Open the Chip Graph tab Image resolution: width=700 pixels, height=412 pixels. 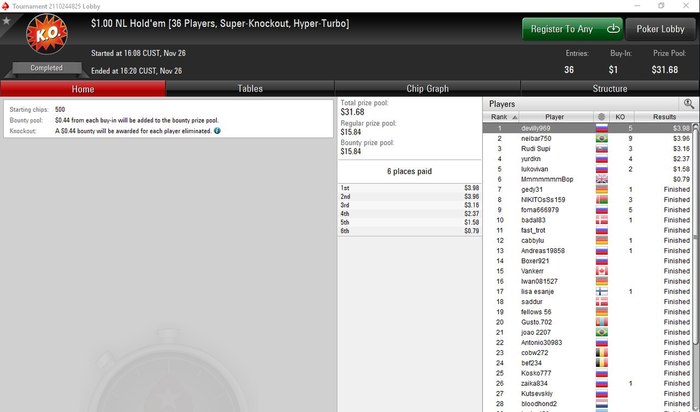pos(427,88)
